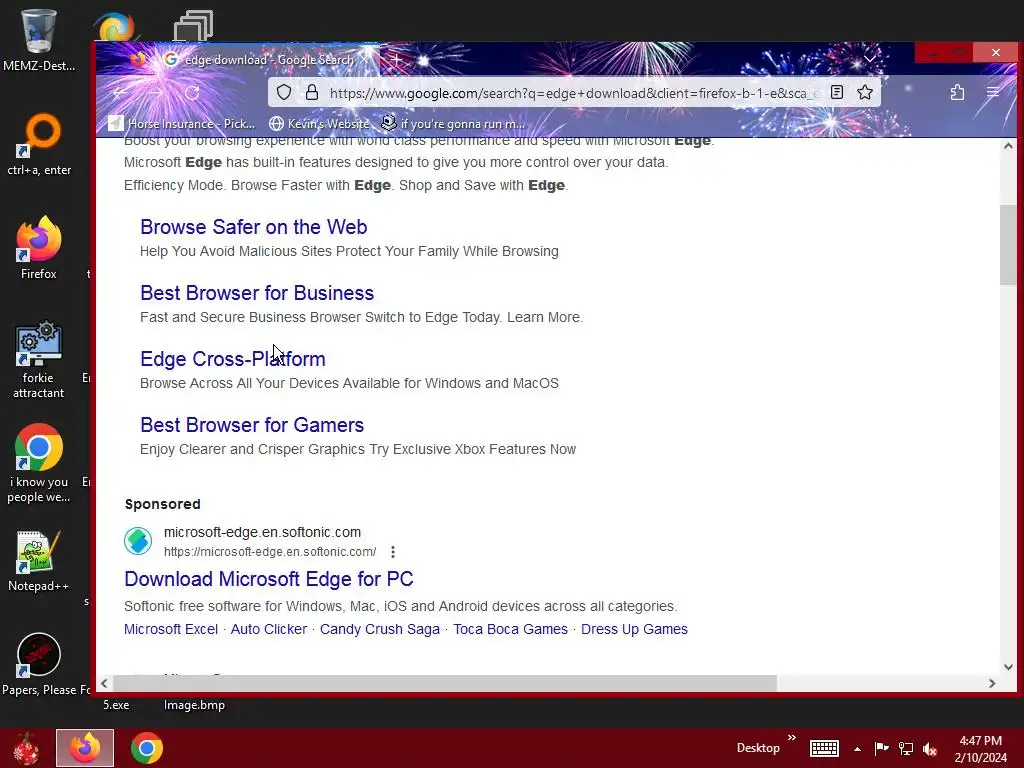Click the vertical scrollbar thumb

[1008, 245]
